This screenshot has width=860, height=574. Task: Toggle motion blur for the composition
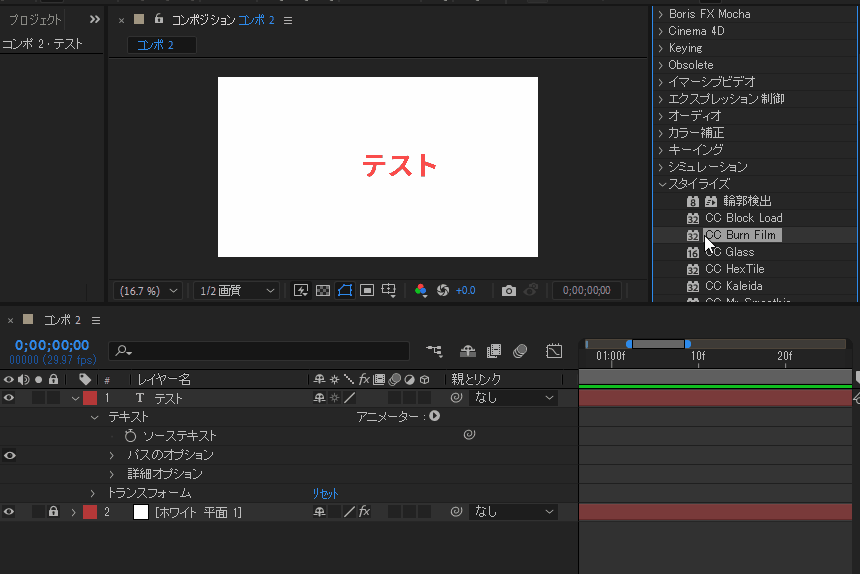[520, 351]
